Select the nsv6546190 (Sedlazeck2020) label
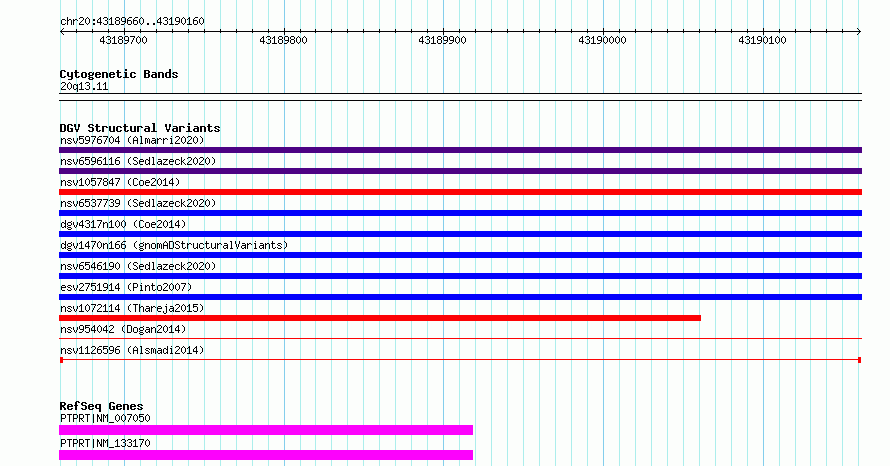This screenshot has height=466, width=890. (x=138, y=266)
